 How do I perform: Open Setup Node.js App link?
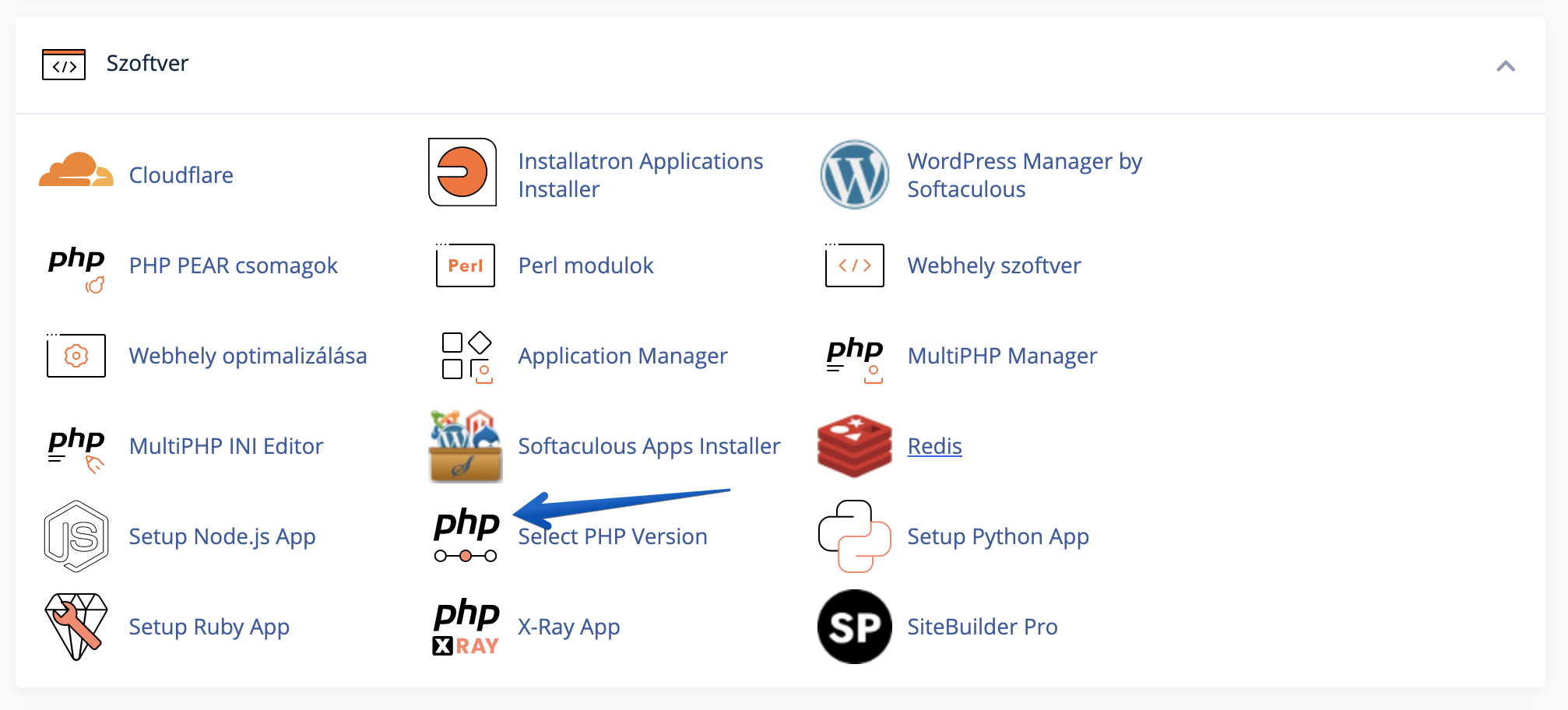(223, 536)
